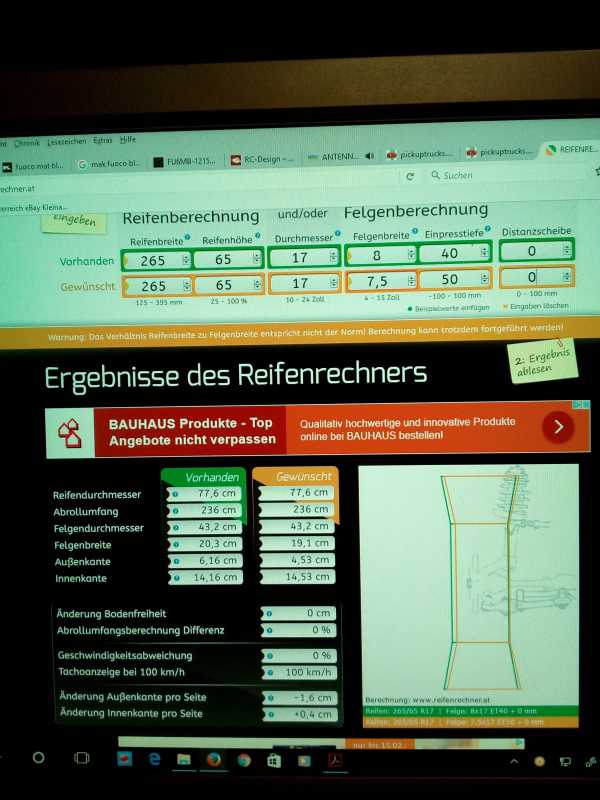Show info for Durchmesser

[337, 234]
